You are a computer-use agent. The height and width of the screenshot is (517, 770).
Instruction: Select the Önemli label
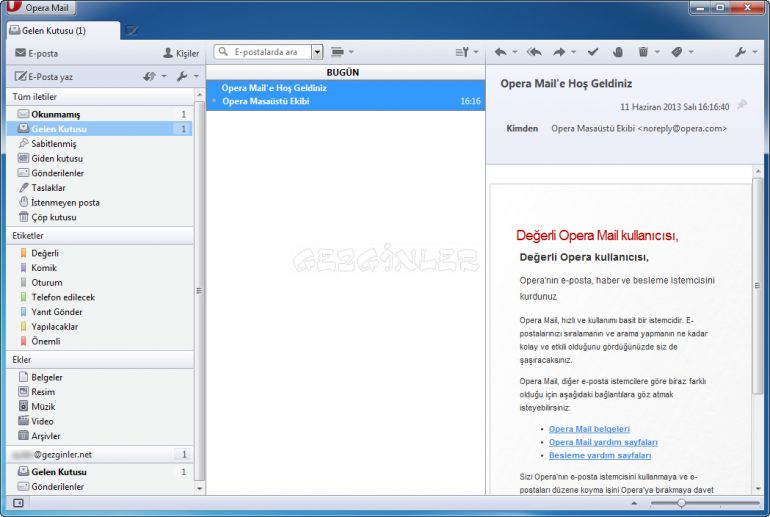coord(100,341)
